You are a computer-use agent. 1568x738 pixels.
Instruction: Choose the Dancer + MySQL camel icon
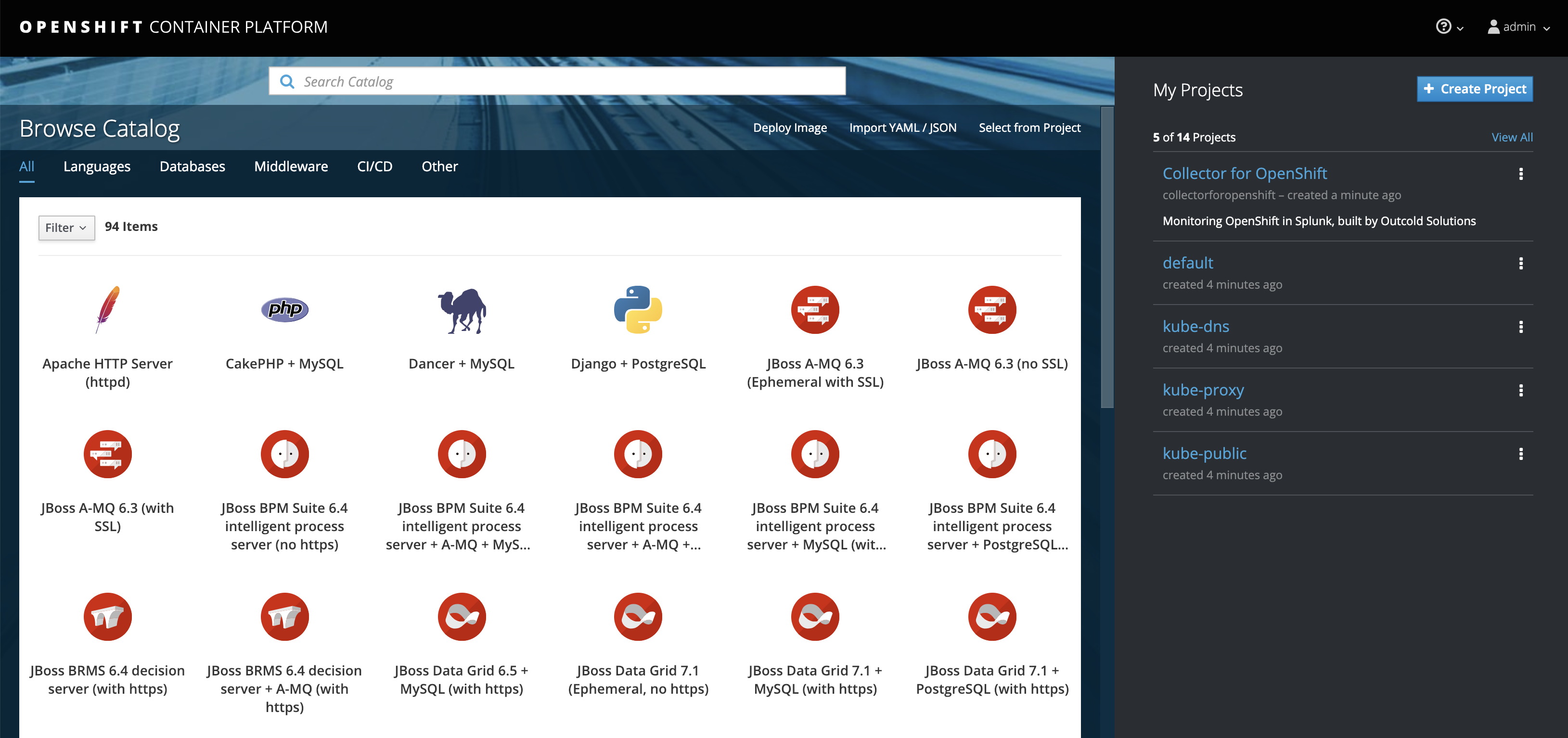tap(462, 310)
